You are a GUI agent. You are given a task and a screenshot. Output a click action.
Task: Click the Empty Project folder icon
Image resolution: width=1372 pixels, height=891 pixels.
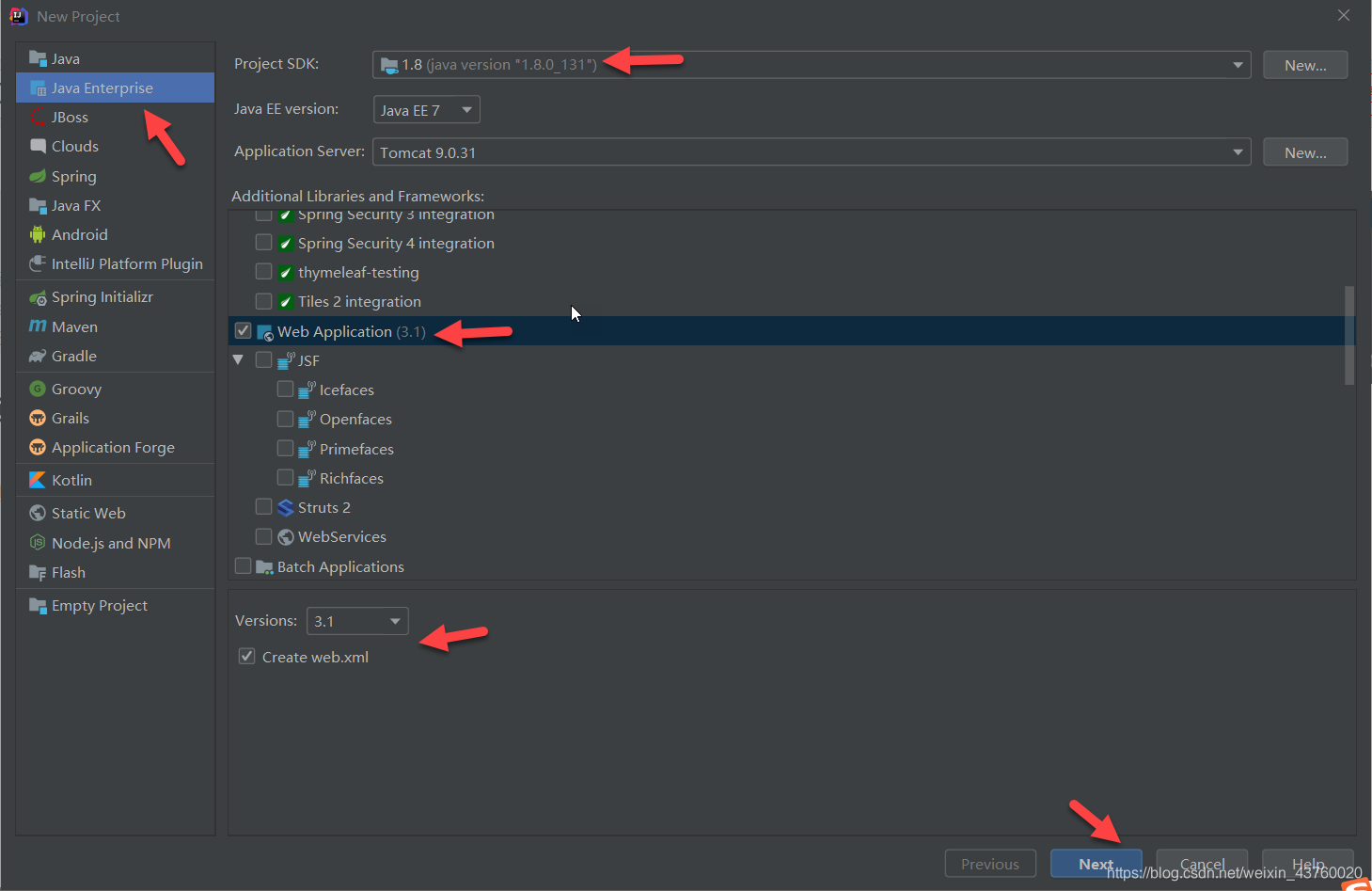click(38, 605)
